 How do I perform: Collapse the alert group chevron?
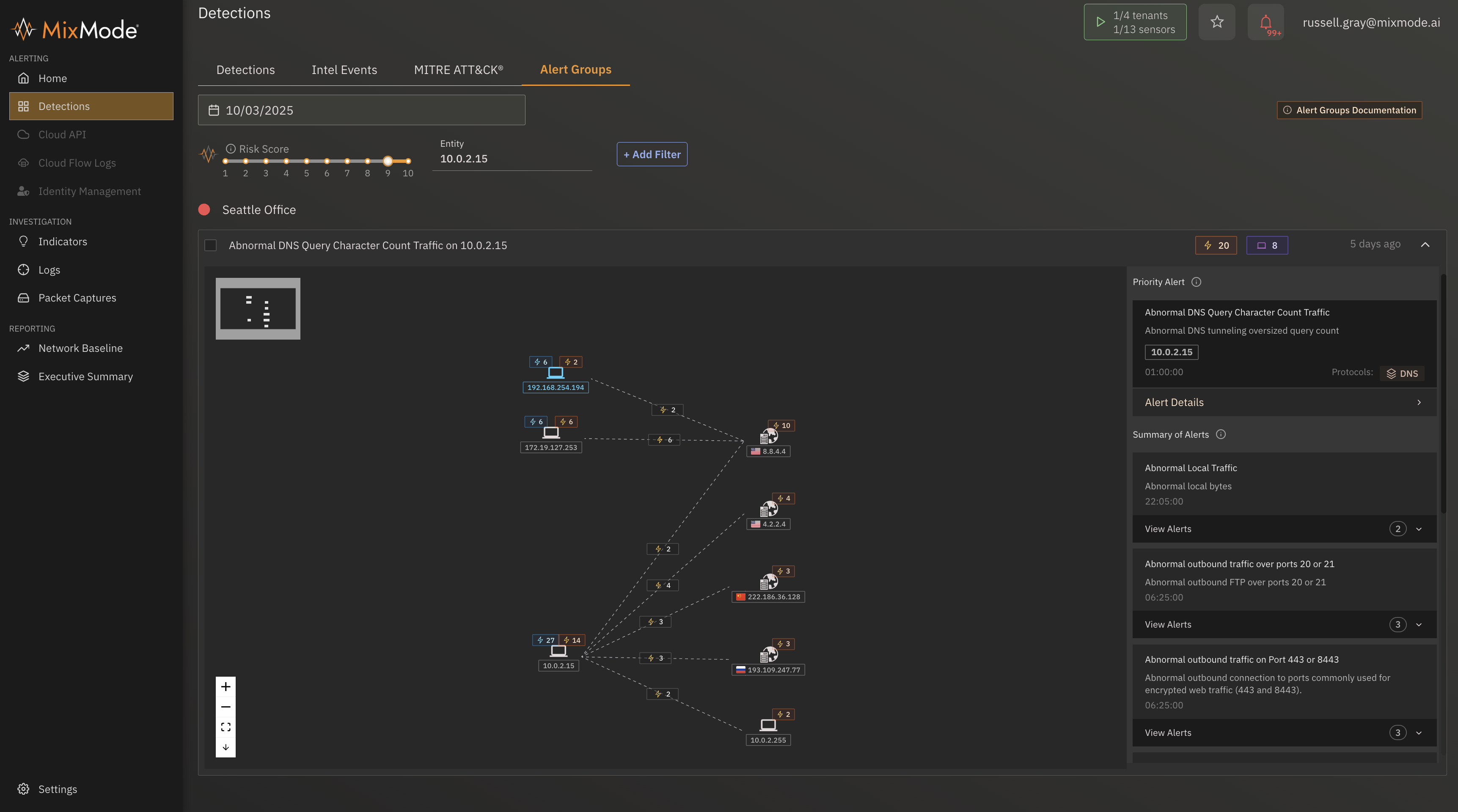point(1425,244)
